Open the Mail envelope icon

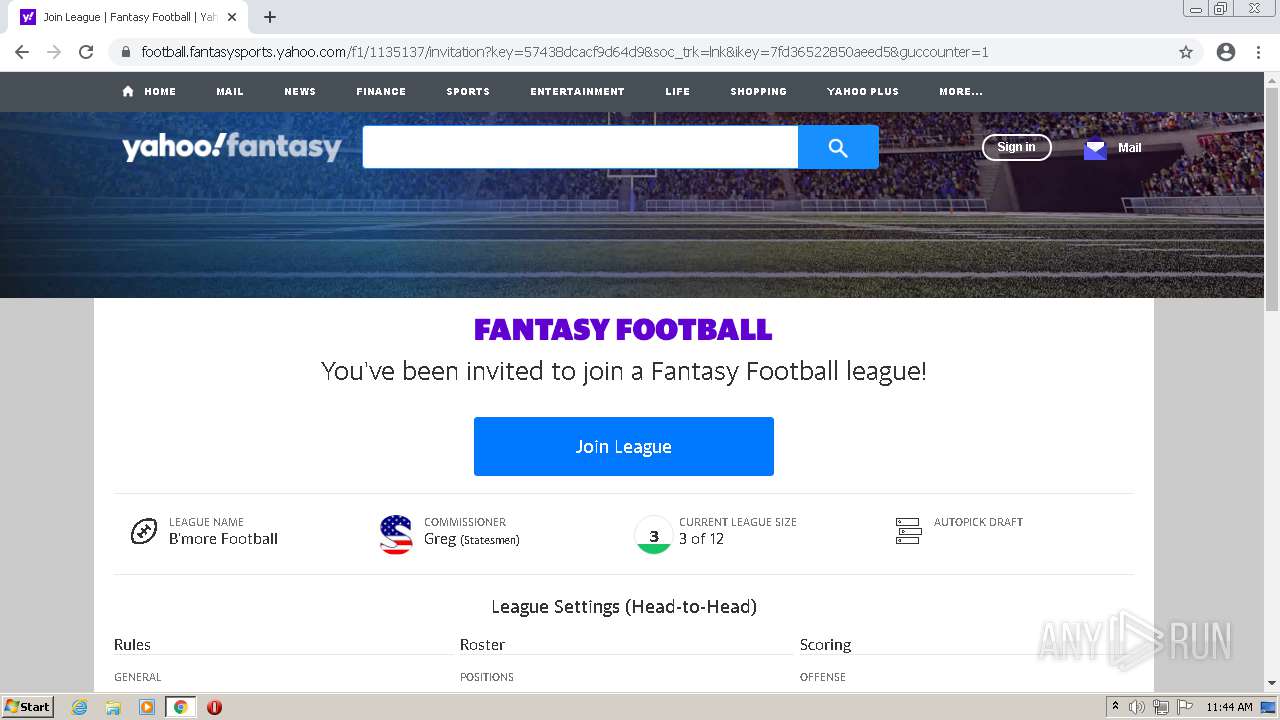(x=1095, y=148)
